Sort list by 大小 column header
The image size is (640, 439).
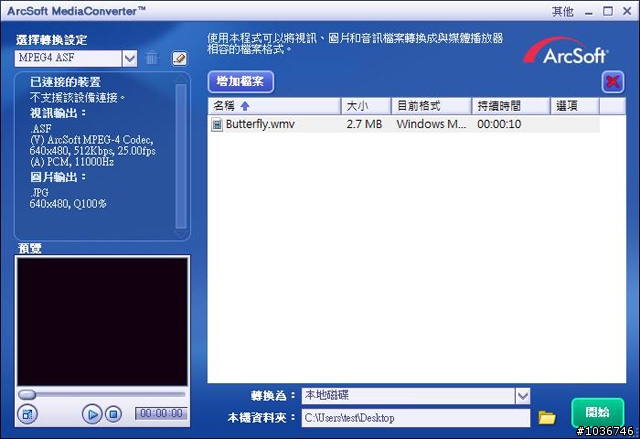coord(366,106)
